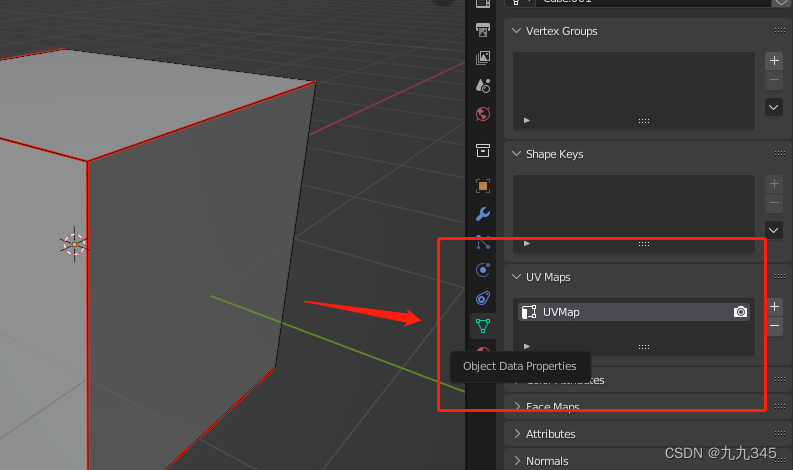Collapse the UV Maps panel
The image size is (793, 470).
pos(516,277)
